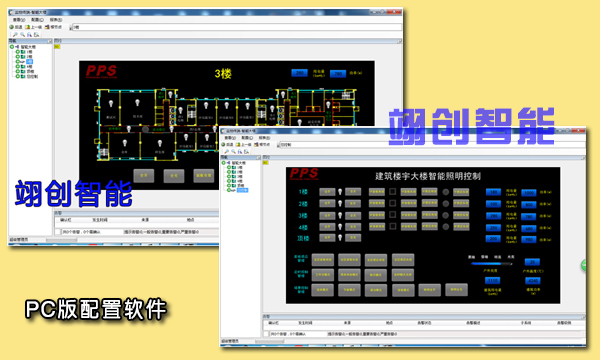Click the light bulb icon in the 2楼 row
Viewport: 600px width, 360px height.
[340, 204]
